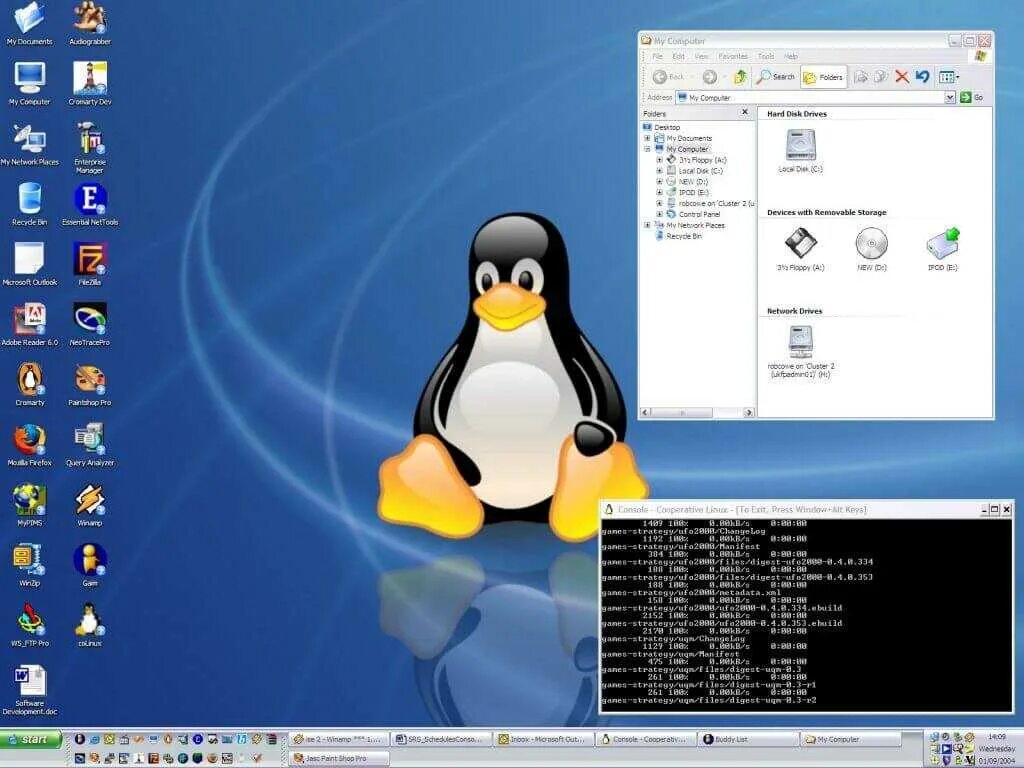Image resolution: width=1024 pixels, height=768 pixels.
Task: Select the Paintshop Pro desktop icon
Action: click(x=90, y=384)
